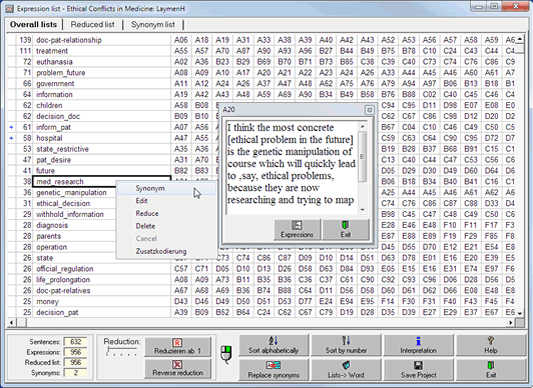Click sentence code A02 in euthanasia row

(x=181, y=62)
